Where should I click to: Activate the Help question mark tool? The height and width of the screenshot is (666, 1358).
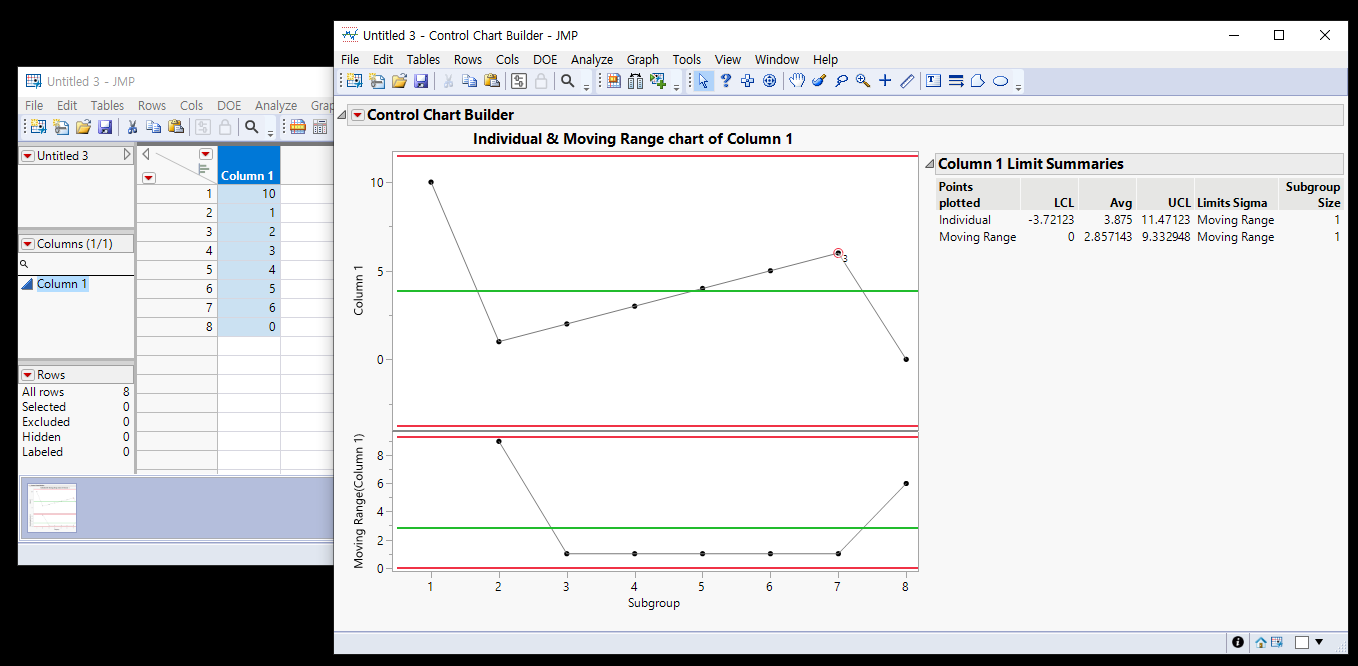pos(726,80)
